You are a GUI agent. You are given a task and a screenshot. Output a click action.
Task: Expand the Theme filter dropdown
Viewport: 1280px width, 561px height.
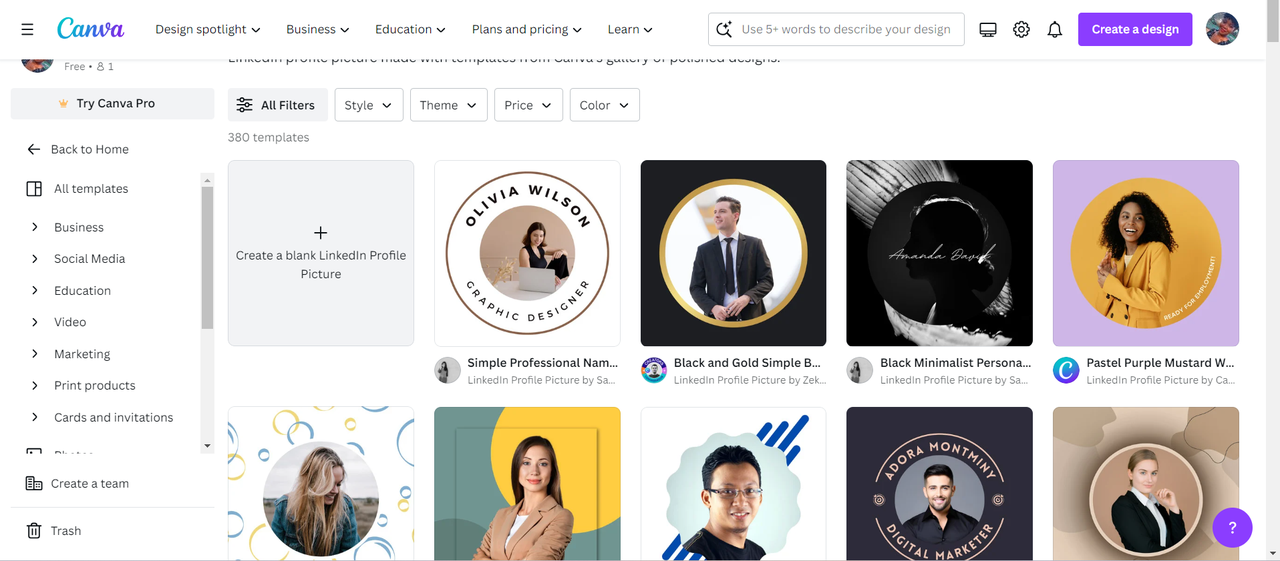(x=448, y=105)
